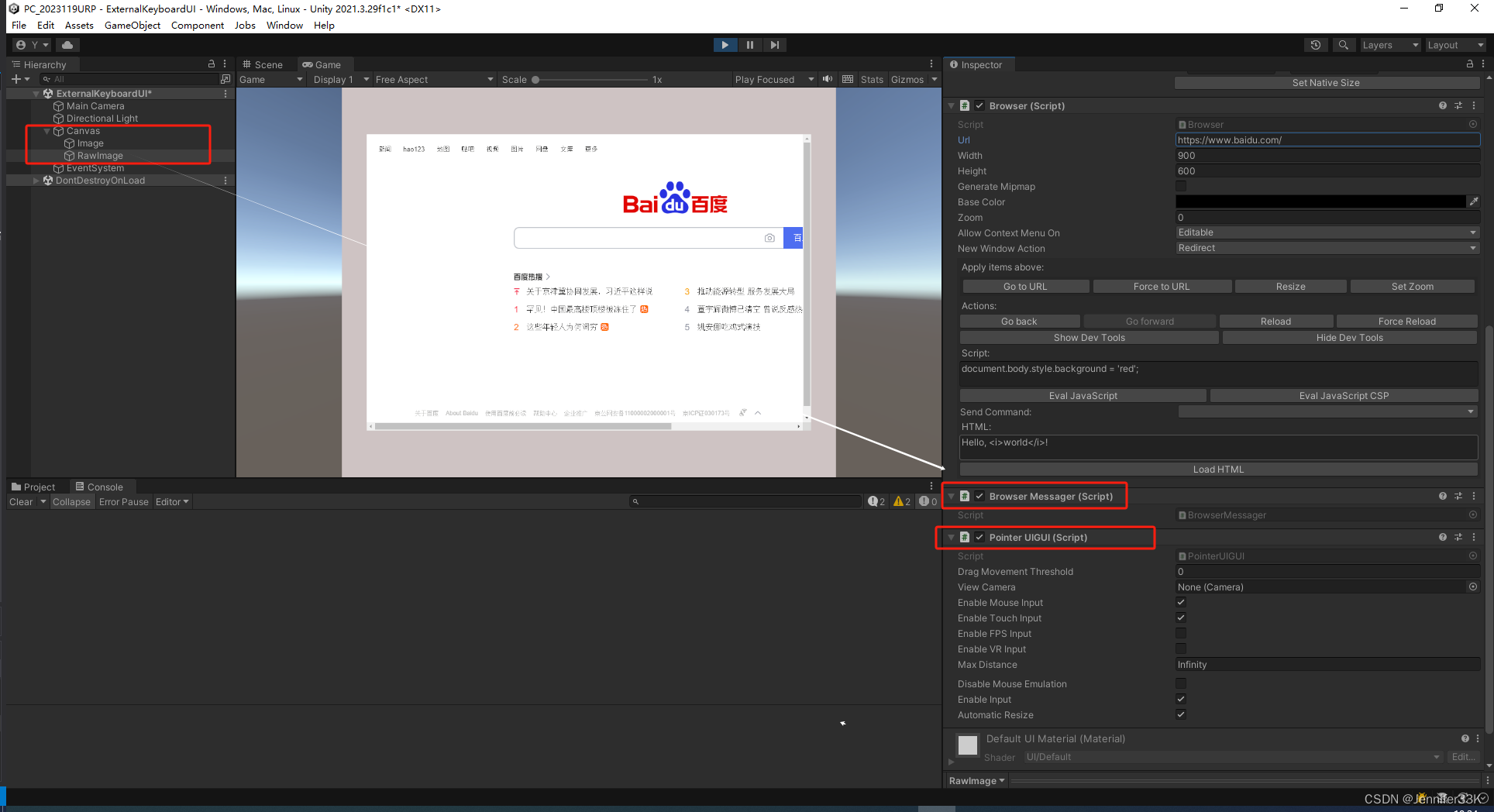Open the Pointer UIGUI help icon
The height and width of the screenshot is (812, 1494).
[x=1442, y=537]
